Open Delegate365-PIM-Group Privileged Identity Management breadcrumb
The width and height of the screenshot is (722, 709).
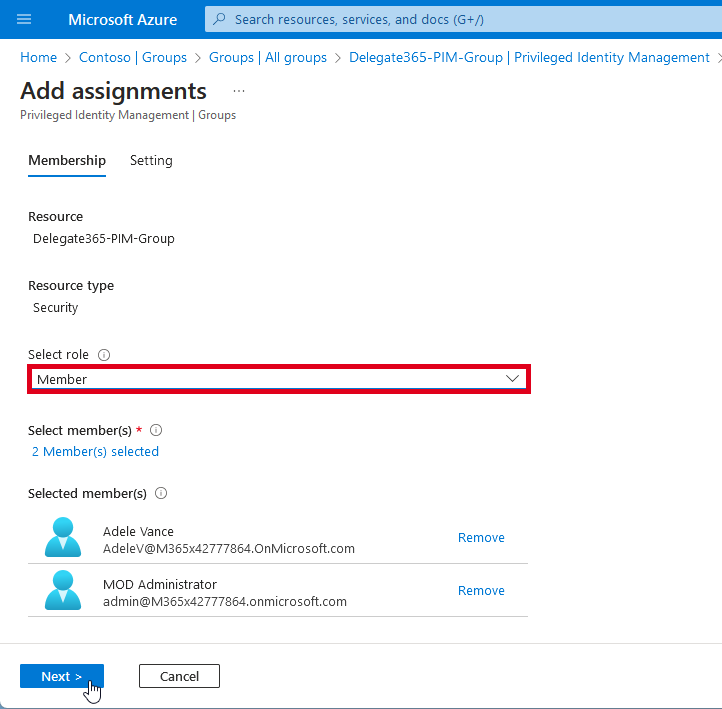click(x=529, y=58)
